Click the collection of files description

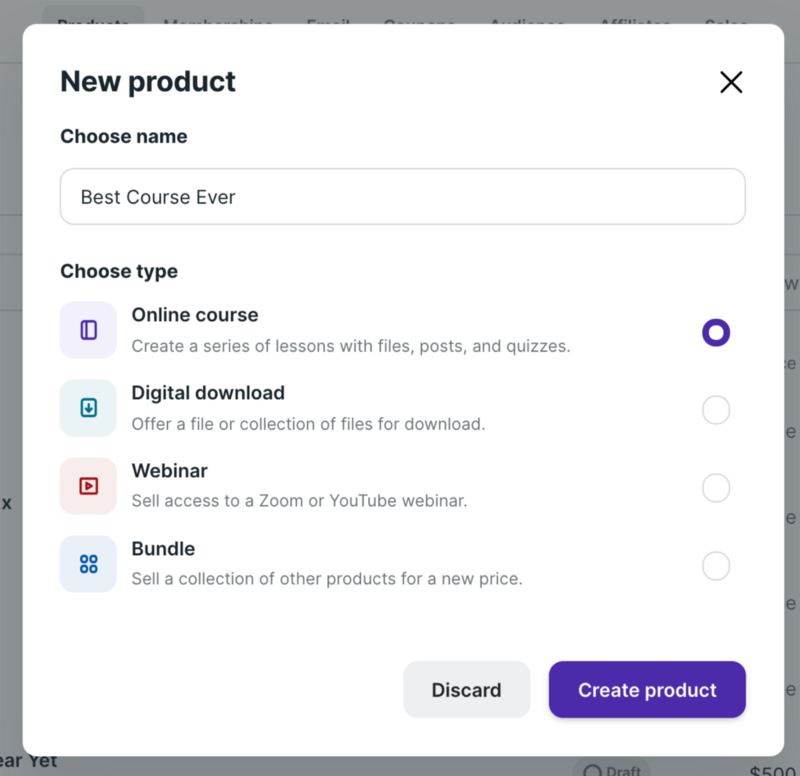[308, 424]
